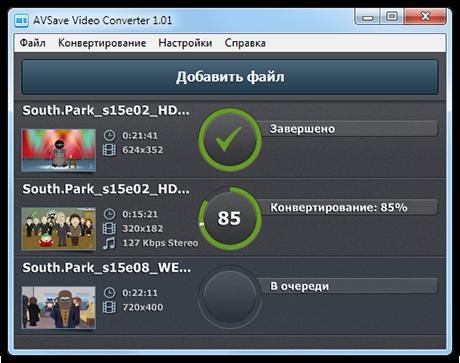Select the first South.Park_s15e02_HD file title
This screenshot has width=460, height=363.
106,111
